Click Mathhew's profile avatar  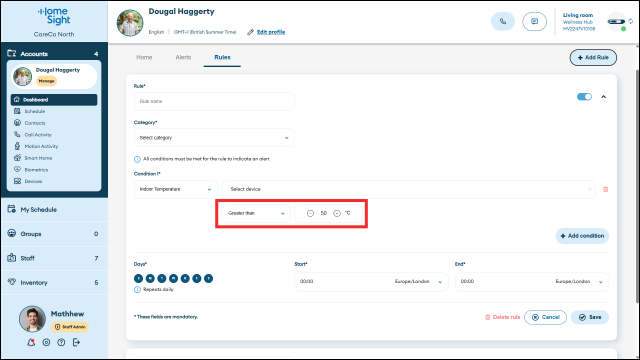[x=32, y=319]
